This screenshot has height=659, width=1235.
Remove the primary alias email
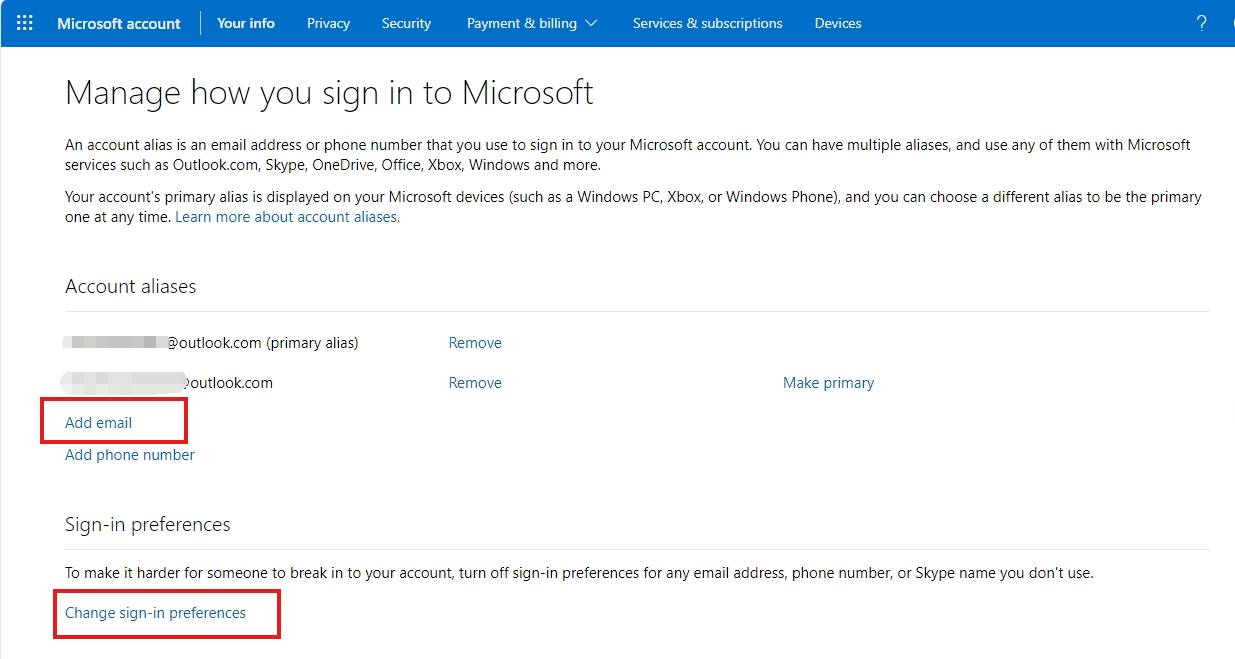[x=475, y=343]
